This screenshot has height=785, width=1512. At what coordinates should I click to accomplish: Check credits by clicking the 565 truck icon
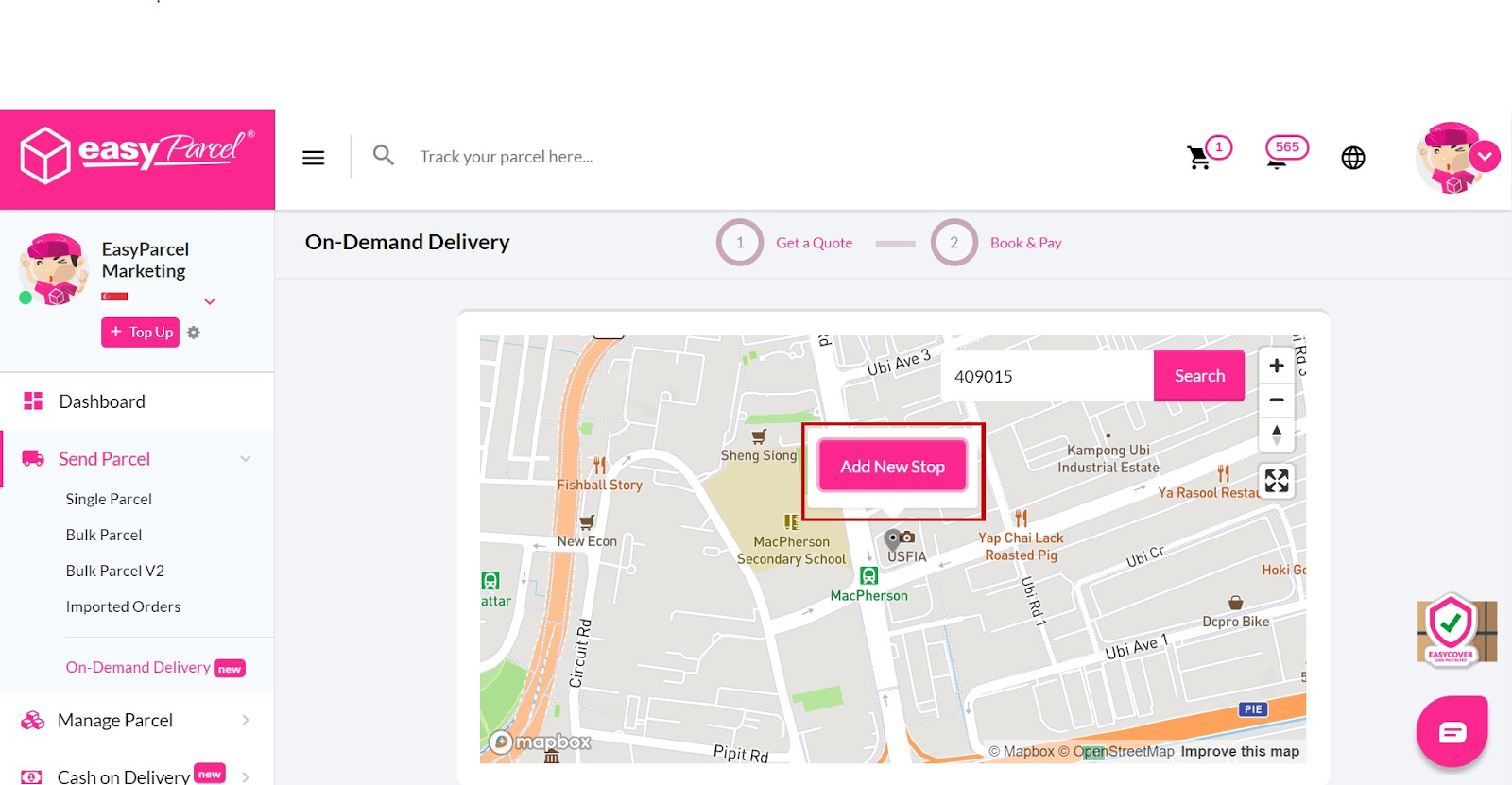(1280, 157)
